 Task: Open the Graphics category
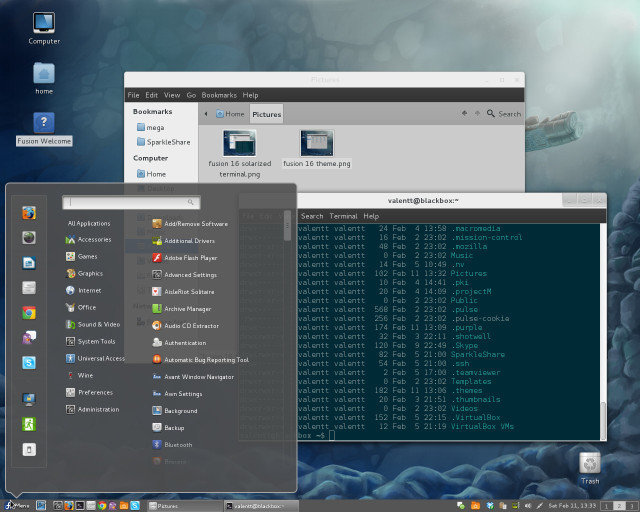pos(84,274)
